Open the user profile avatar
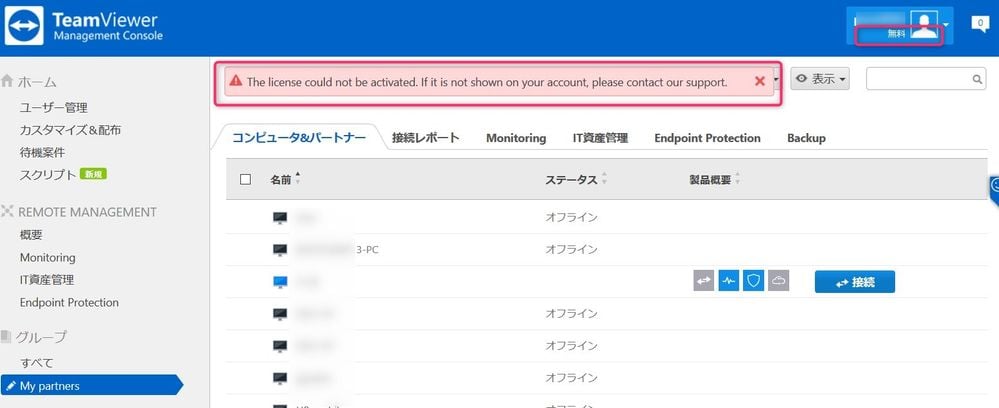The image size is (999, 408). click(x=924, y=26)
